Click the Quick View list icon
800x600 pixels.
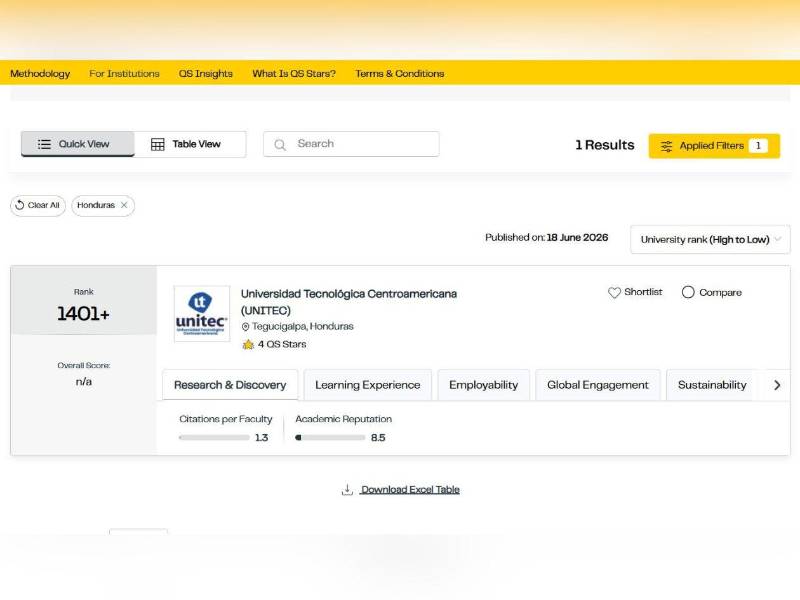click(x=44, y=144)
